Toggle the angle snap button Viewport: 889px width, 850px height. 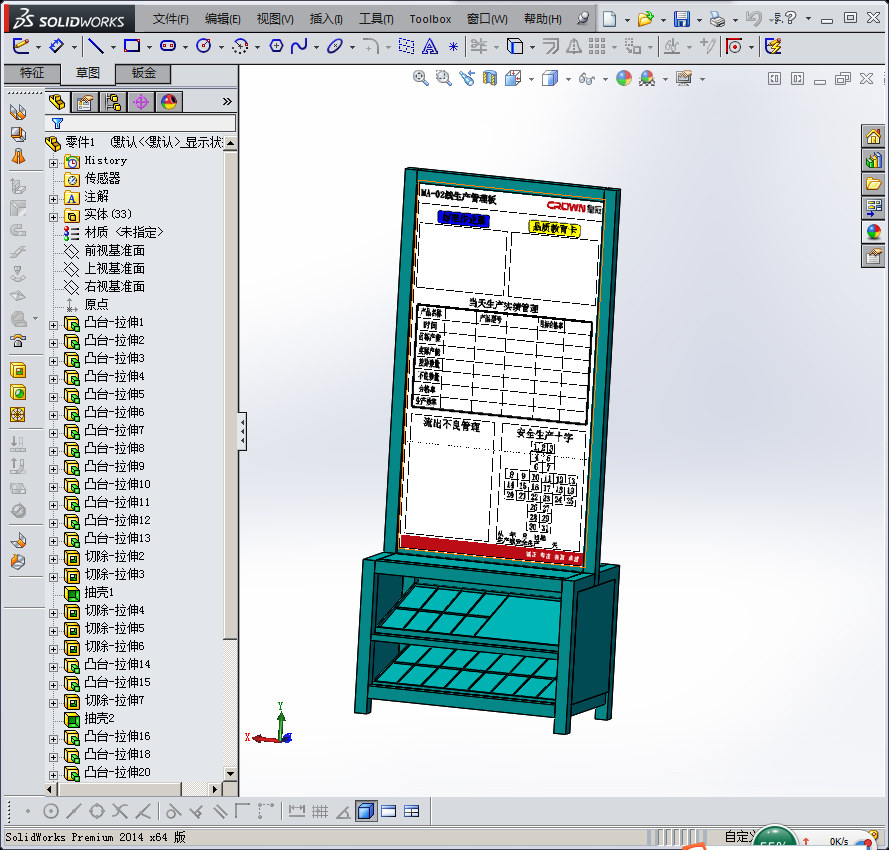pyautogui.click(x=343, y=812)
